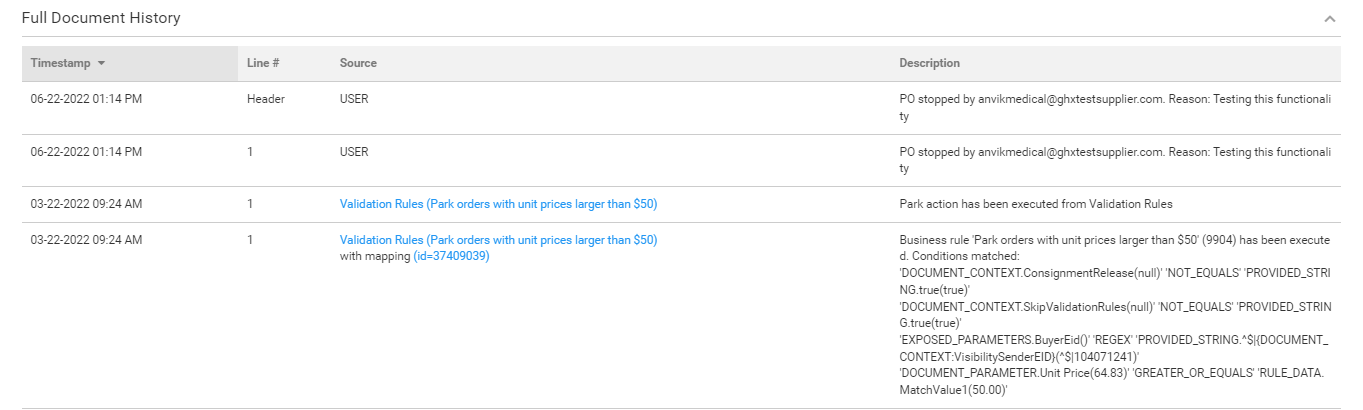
Task: Click the Description column header
Action: (929, 64)
